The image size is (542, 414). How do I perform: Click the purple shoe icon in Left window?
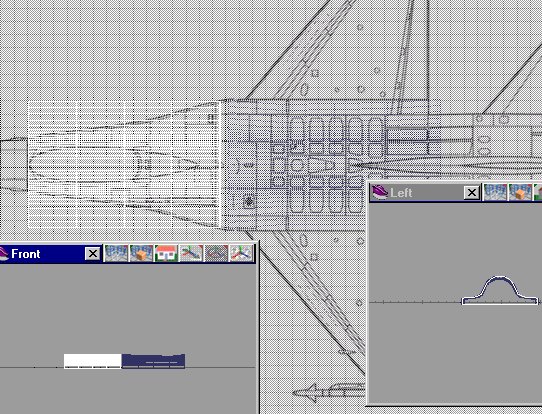[379, 192]
